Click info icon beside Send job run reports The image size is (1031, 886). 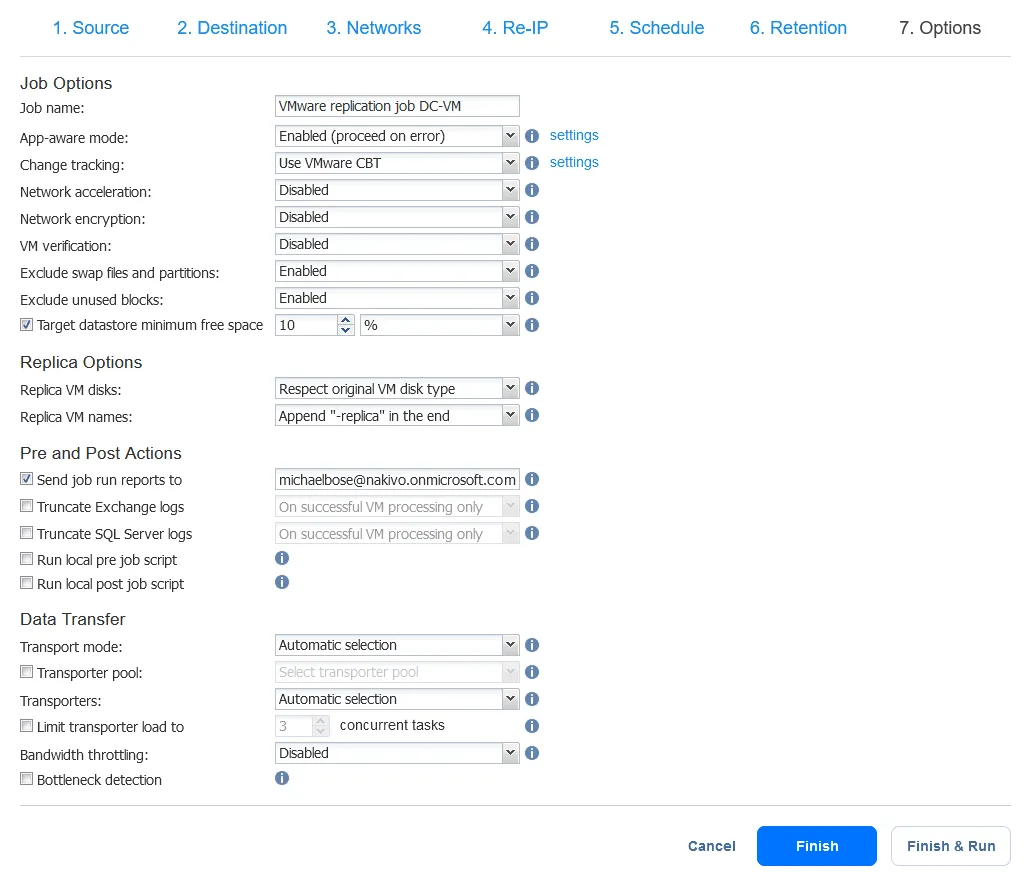pos(532,479)
